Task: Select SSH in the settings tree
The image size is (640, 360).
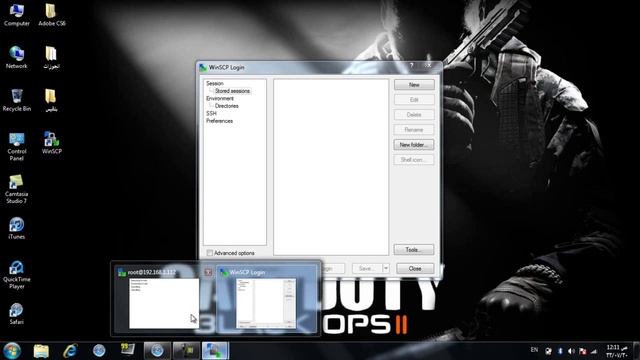Action: click(x=211, y=113)
